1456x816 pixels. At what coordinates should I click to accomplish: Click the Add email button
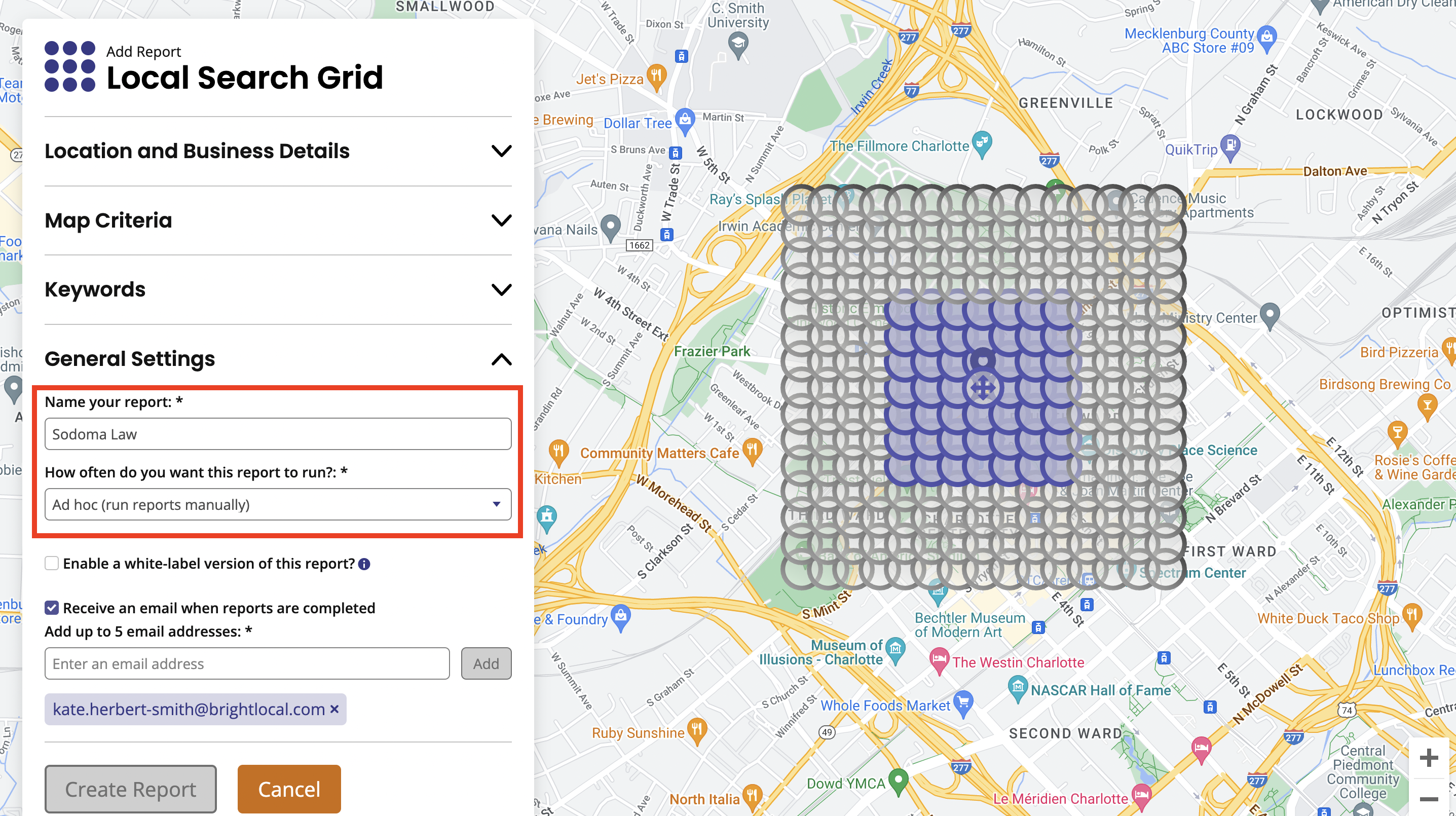(486, 663)
